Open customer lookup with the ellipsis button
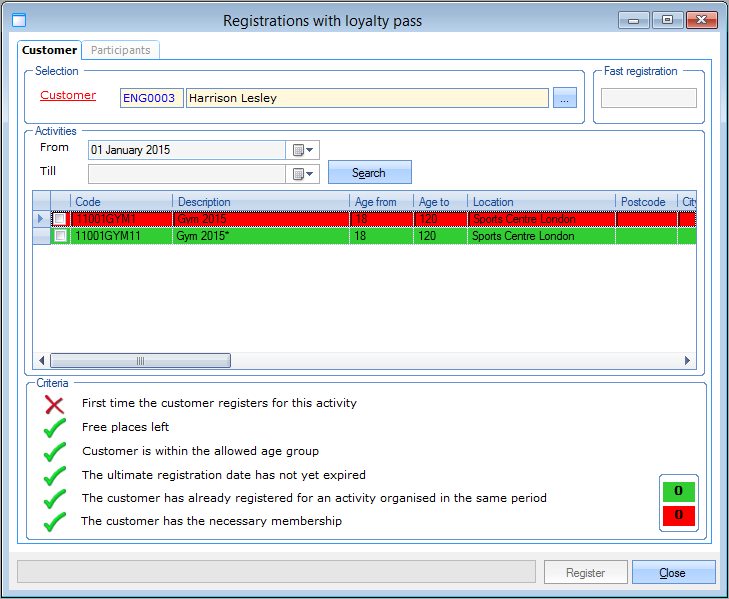The image size is (729, 599). [565, 98]
